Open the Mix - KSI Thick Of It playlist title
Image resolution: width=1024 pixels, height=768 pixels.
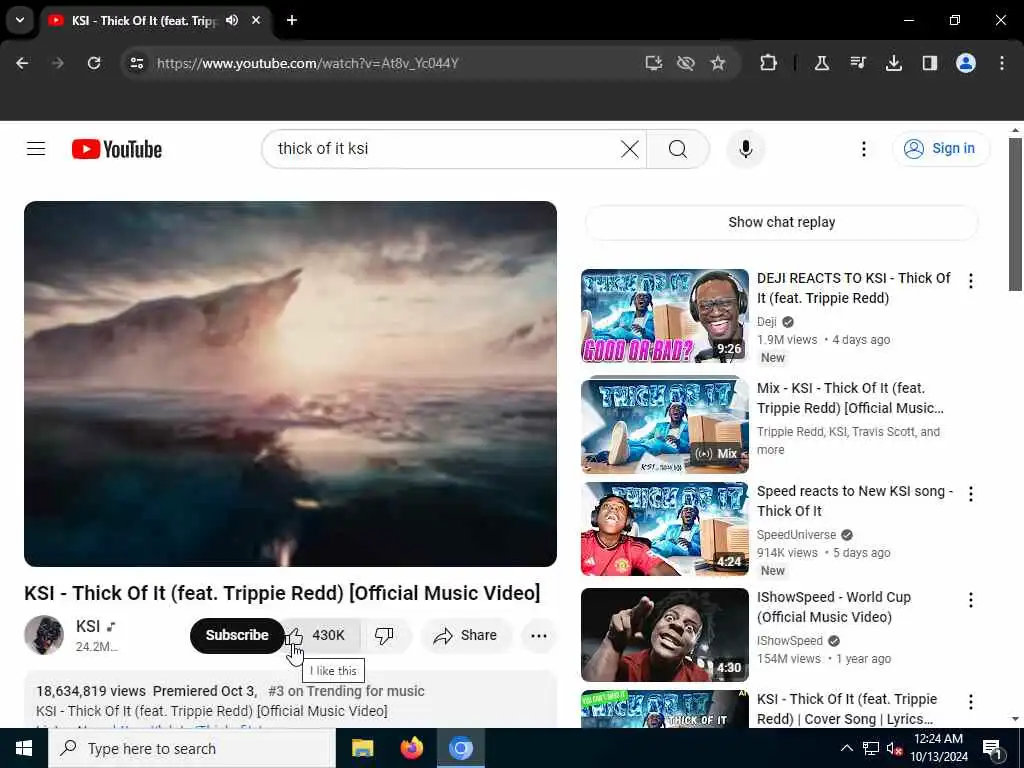tap(850, 398)
